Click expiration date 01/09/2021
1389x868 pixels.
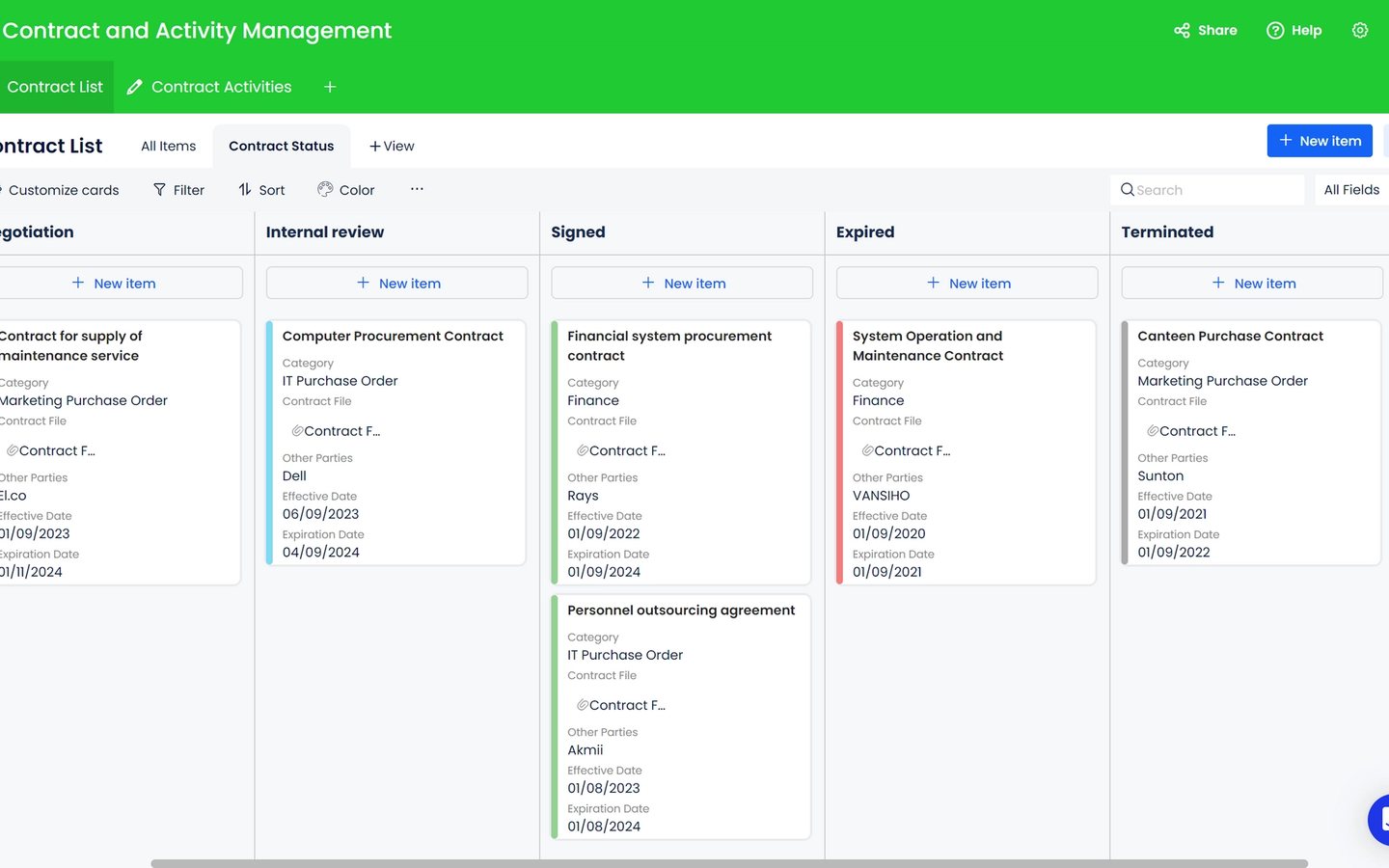pos(887,571)
